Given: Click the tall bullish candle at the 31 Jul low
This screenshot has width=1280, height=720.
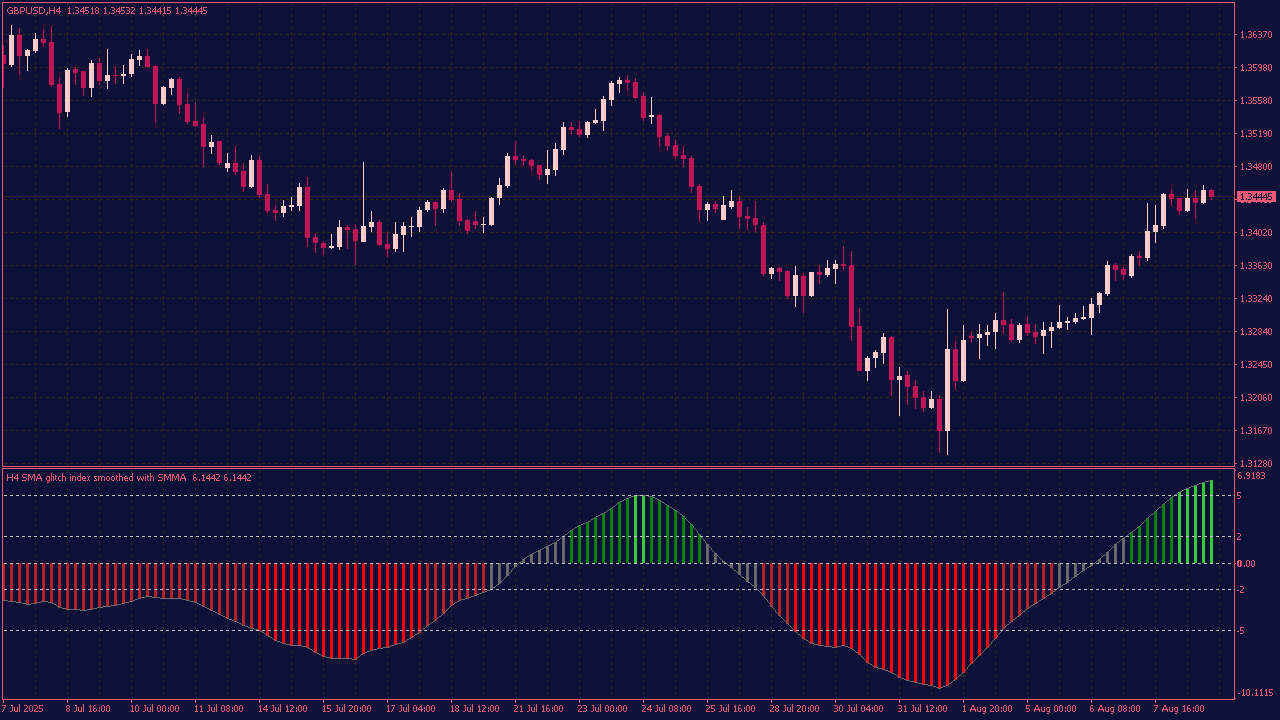Looking at the screenshot, I should pos(947,389).
